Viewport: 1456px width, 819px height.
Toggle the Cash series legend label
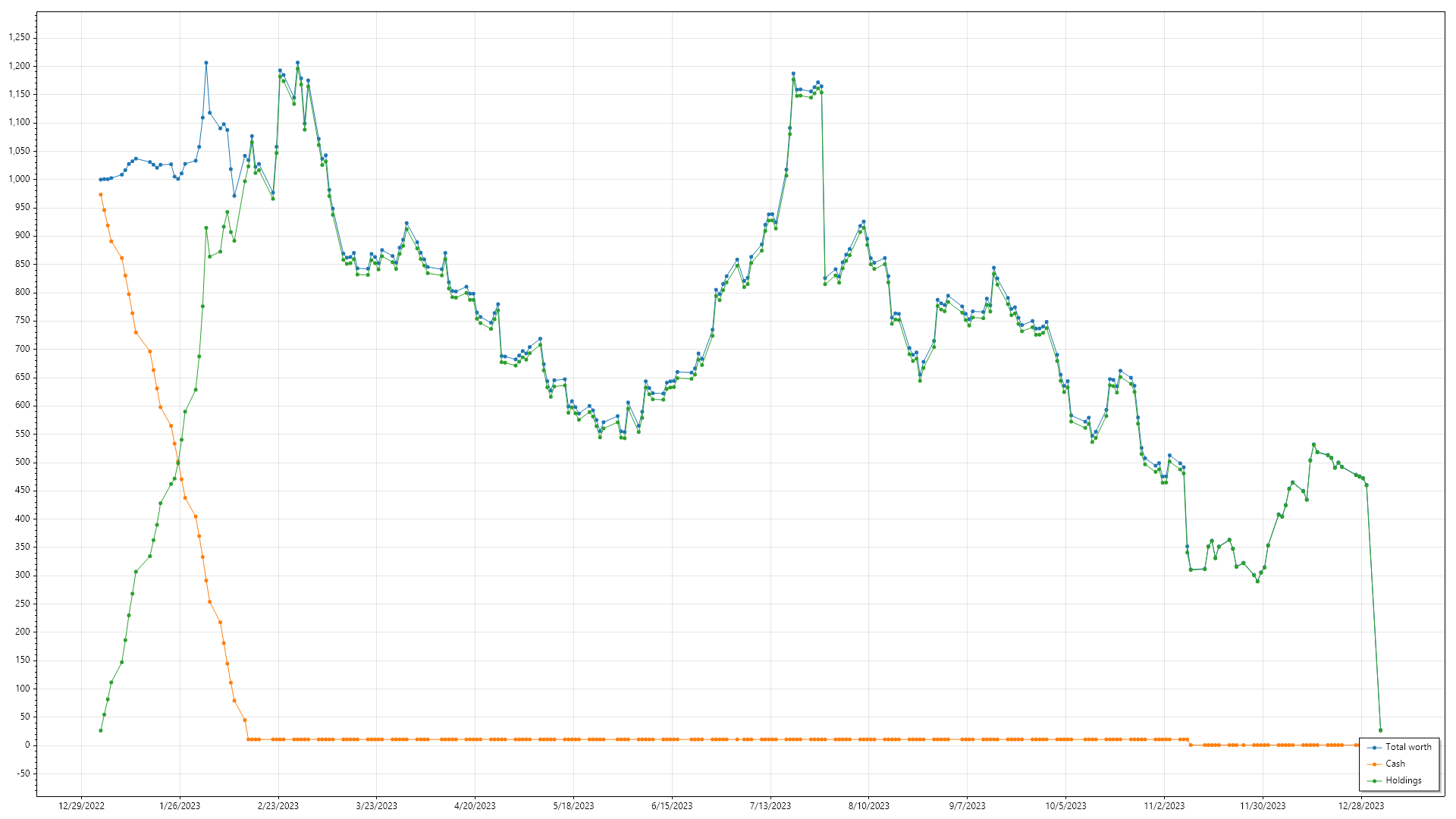point(1395,764)
